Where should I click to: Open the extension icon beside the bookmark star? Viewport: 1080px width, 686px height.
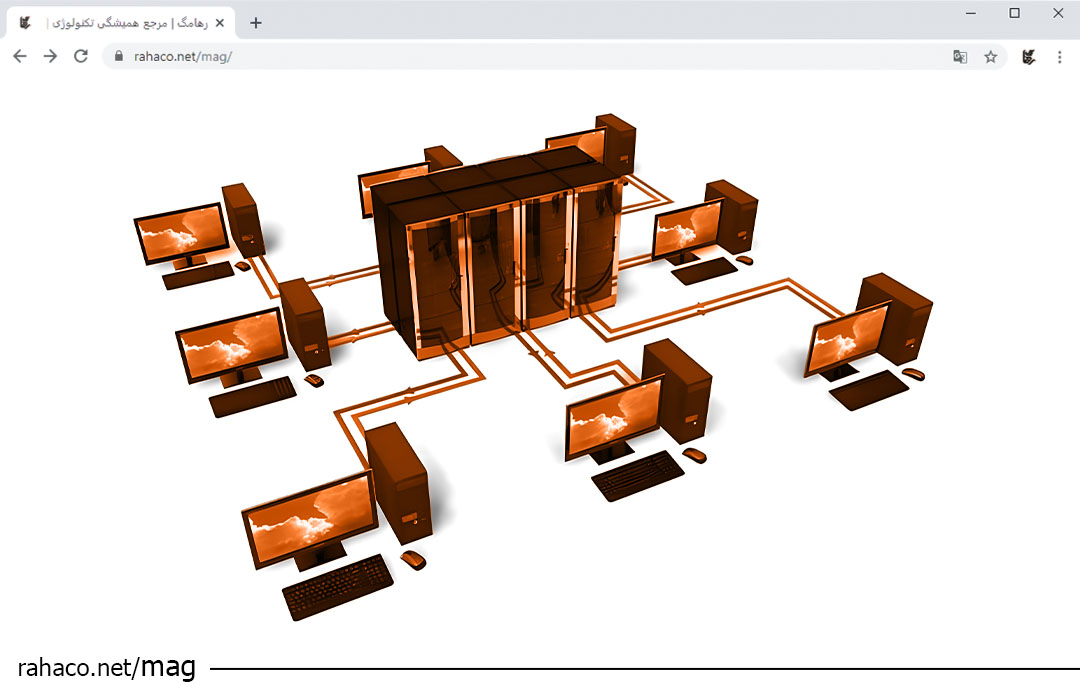click(1028, 57)
